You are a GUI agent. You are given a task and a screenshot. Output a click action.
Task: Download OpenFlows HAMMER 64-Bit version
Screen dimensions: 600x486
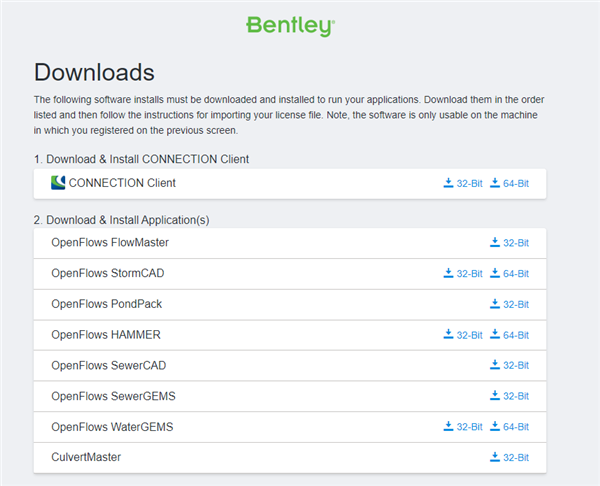[x=509, y=335]
